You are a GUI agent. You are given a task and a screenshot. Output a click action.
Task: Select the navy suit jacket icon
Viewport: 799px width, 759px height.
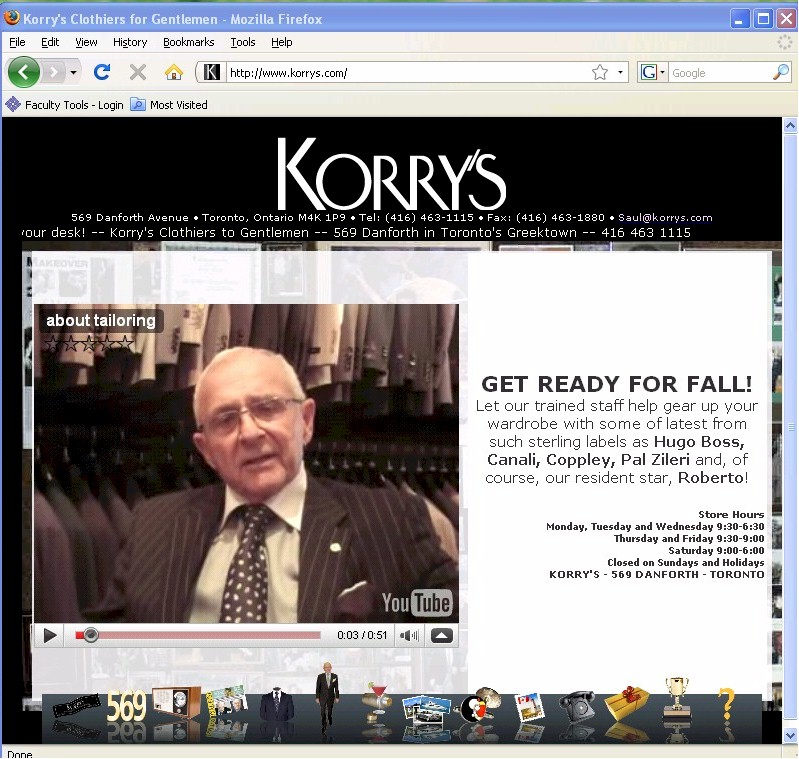point(277,704)
